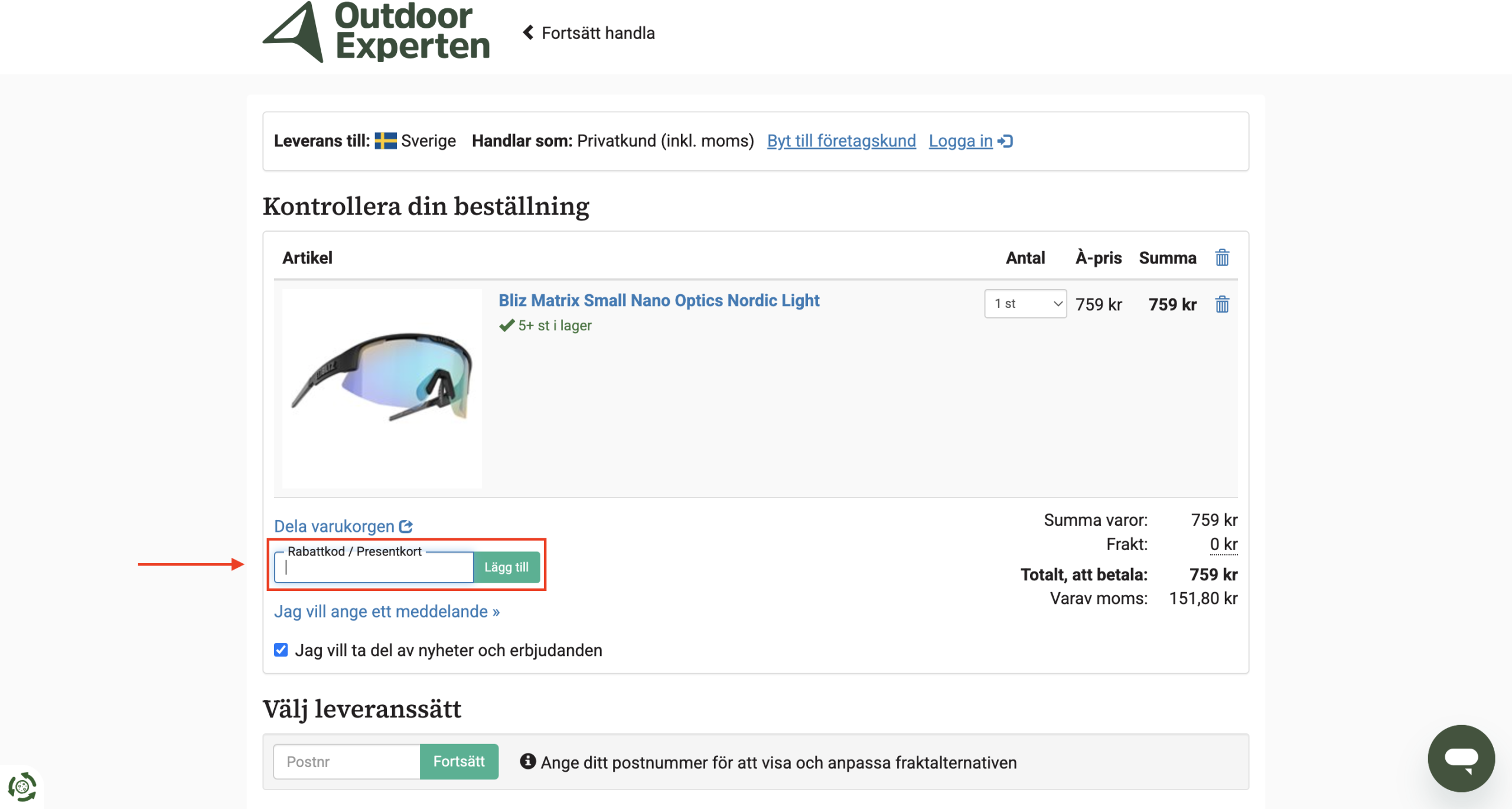Screen dimensions: 1512x809
Task: Click the Fortsätt button next to Postnr
Action: point(459,762)
